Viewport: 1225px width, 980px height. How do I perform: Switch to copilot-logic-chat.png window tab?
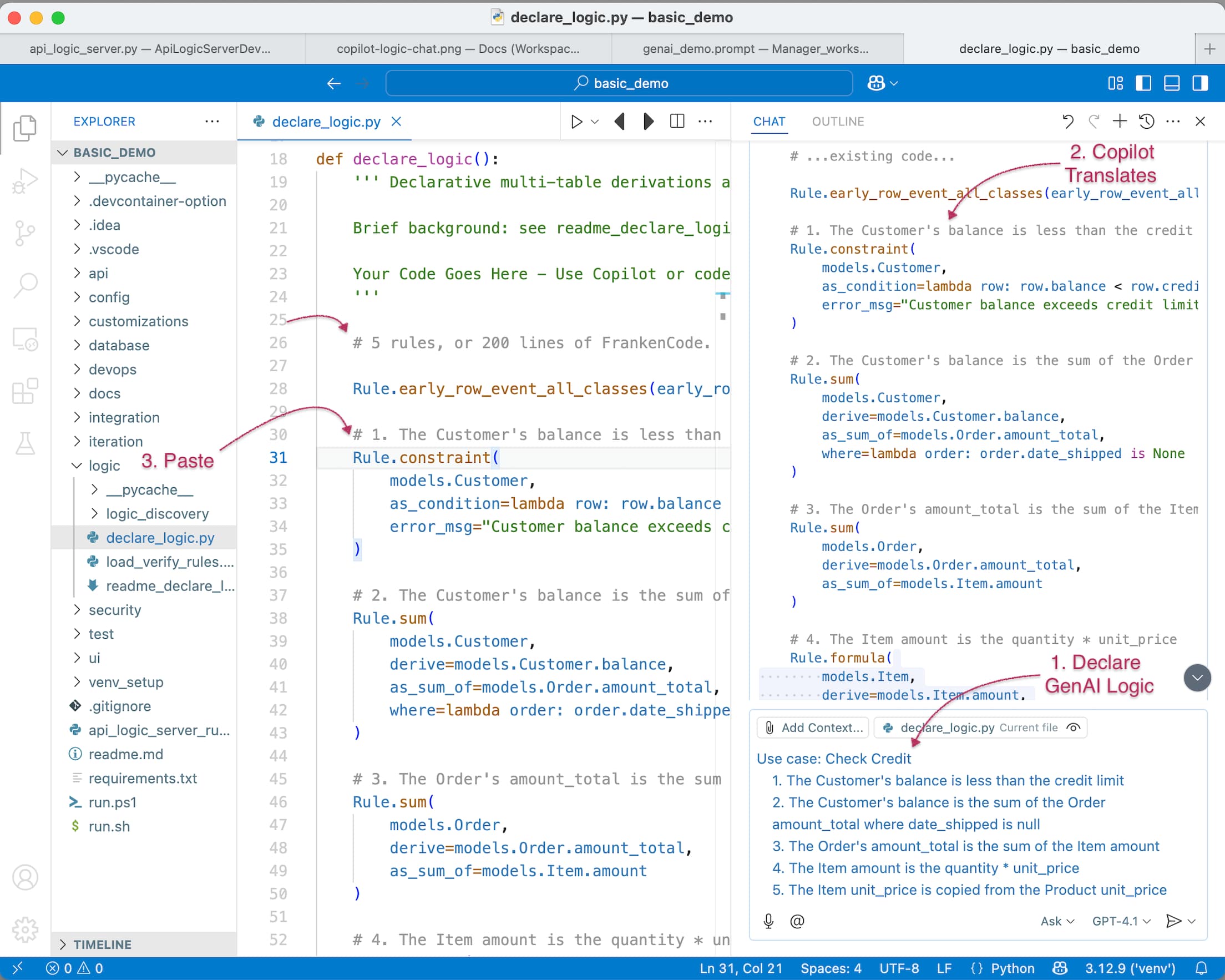coord(458,49)
